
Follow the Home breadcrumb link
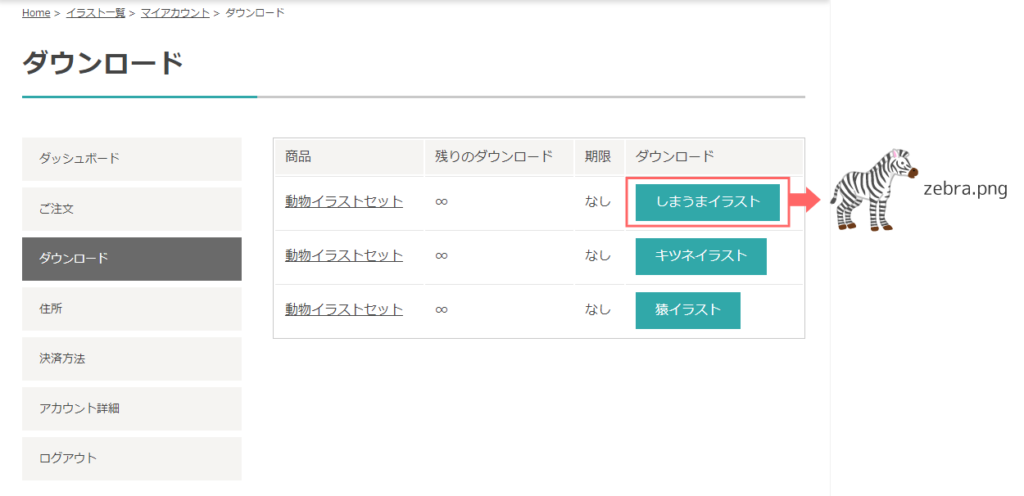pyautogui.click(x=36, y=13)
